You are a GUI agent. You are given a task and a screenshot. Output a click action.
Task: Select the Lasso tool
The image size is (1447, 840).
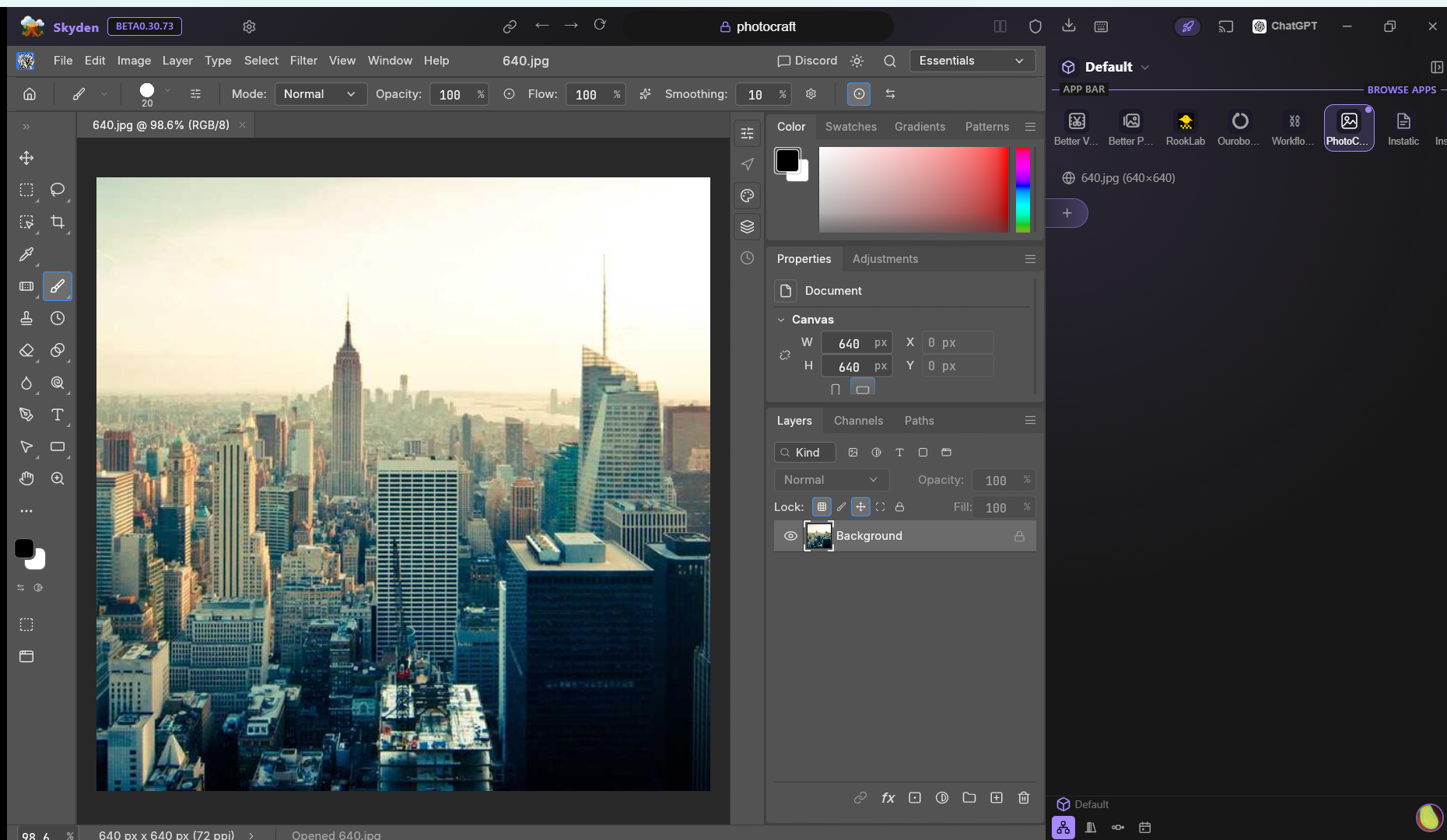click(x=58, y=190)
